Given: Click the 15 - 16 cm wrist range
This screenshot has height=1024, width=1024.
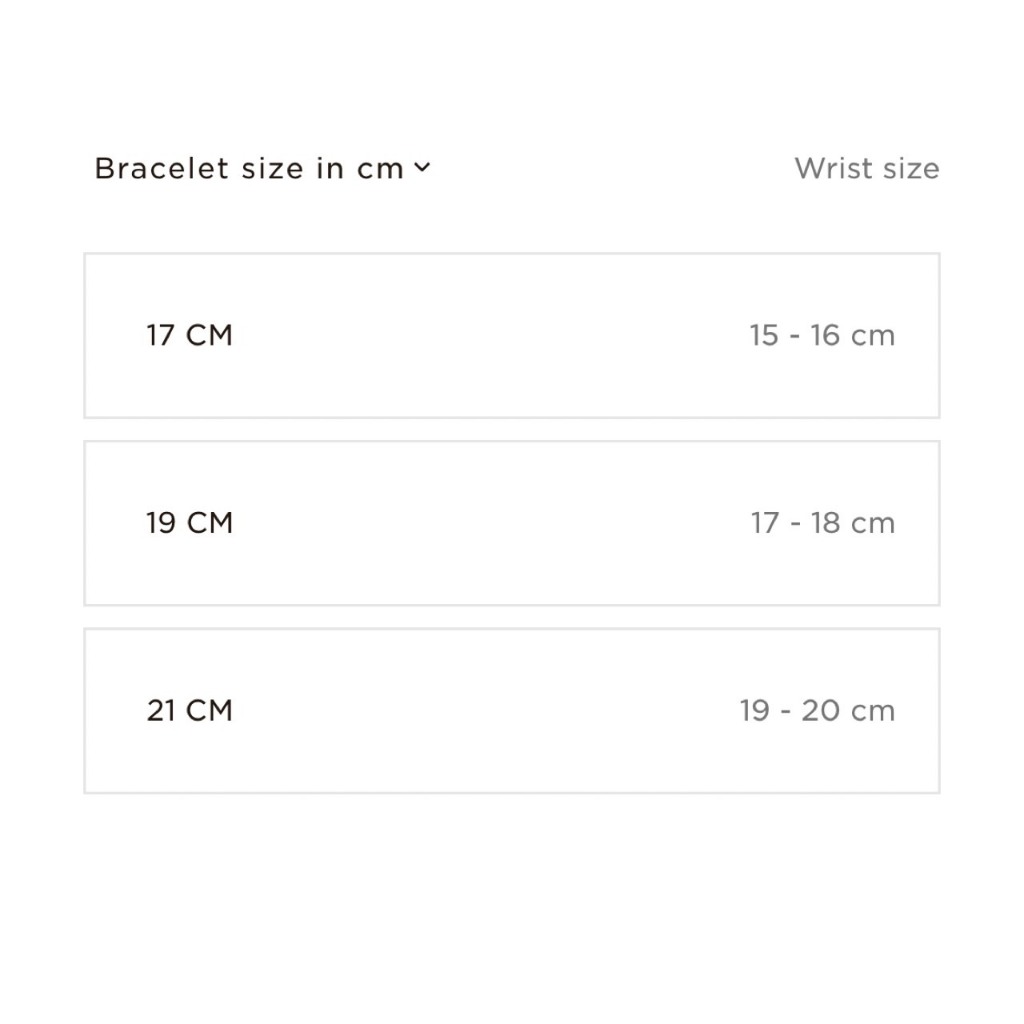Looking at the screenshot, I should pyautogui.click(x=822, y=335).
